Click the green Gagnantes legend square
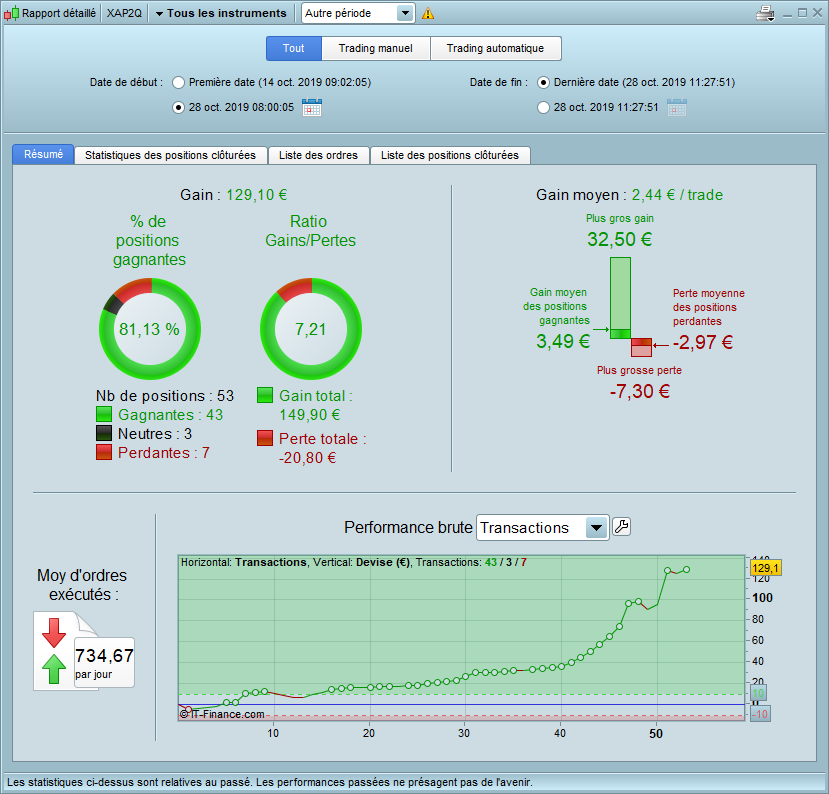 104,414
